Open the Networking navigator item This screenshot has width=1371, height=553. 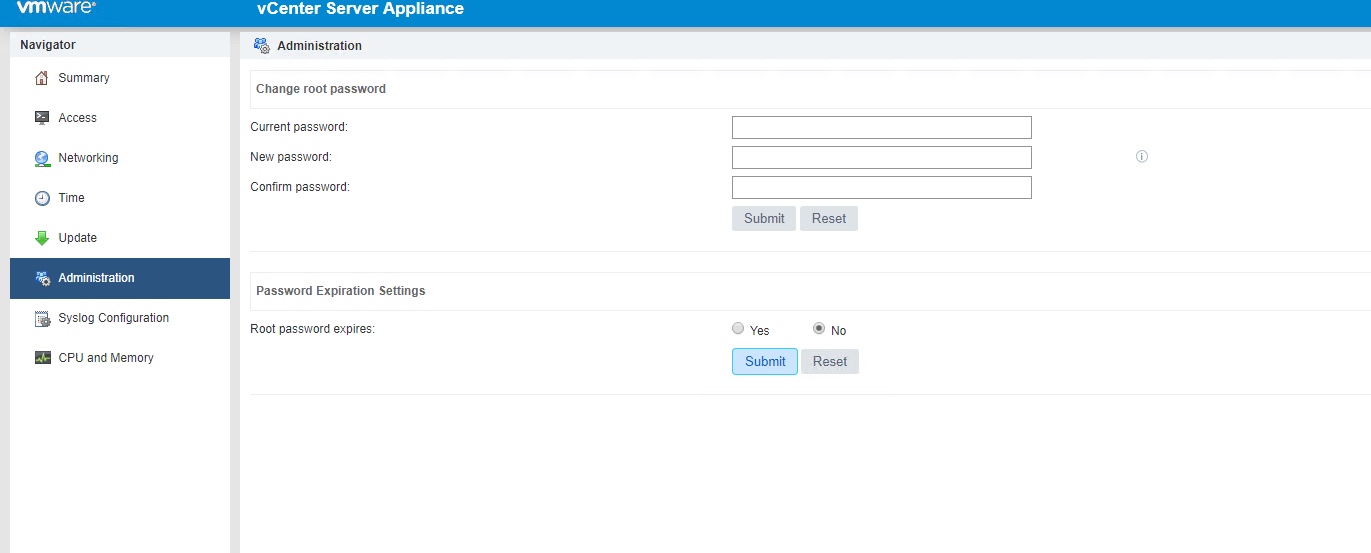tap(88, 158)
